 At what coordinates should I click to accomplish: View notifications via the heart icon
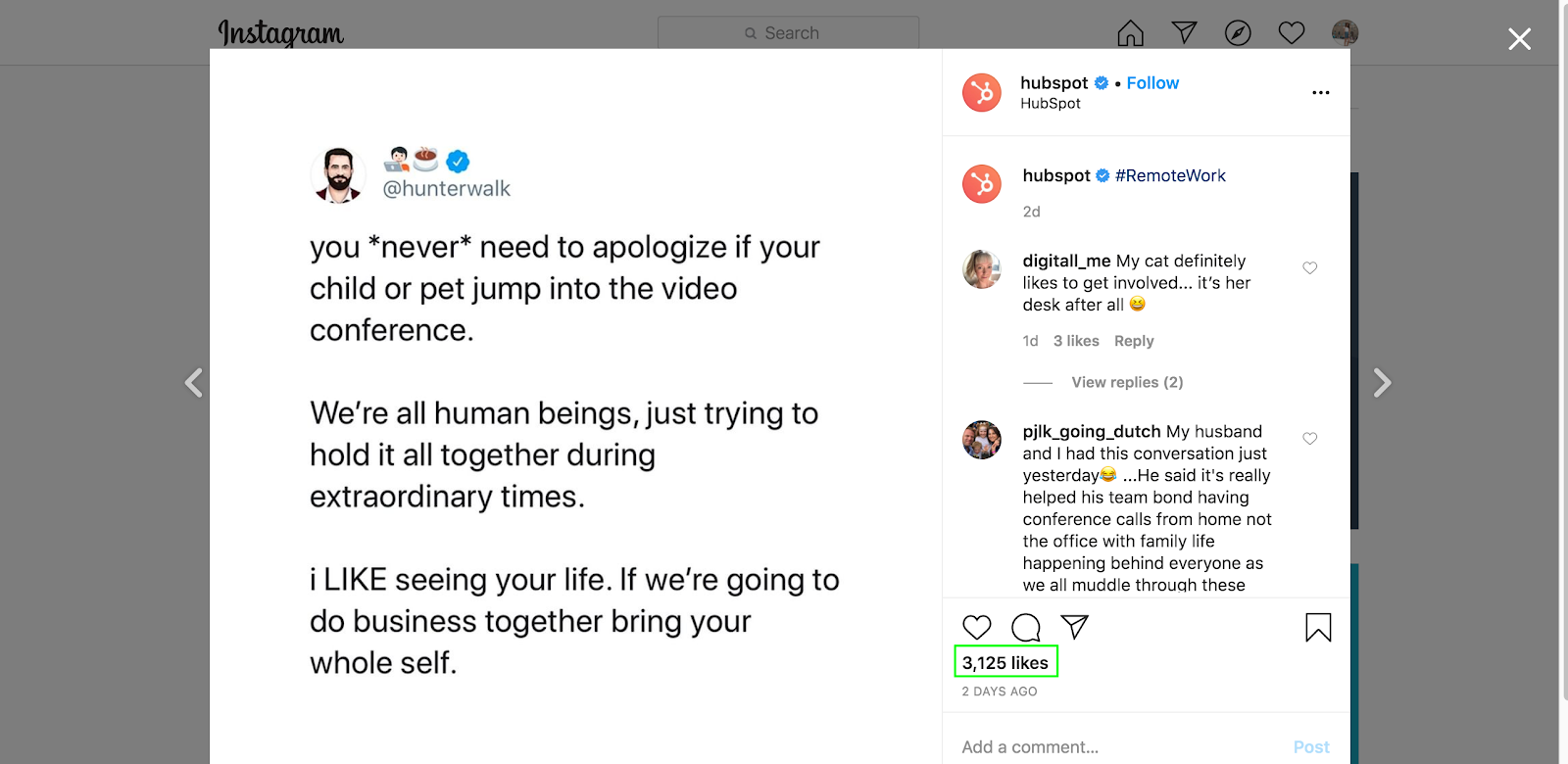(x=1292, y=32)
